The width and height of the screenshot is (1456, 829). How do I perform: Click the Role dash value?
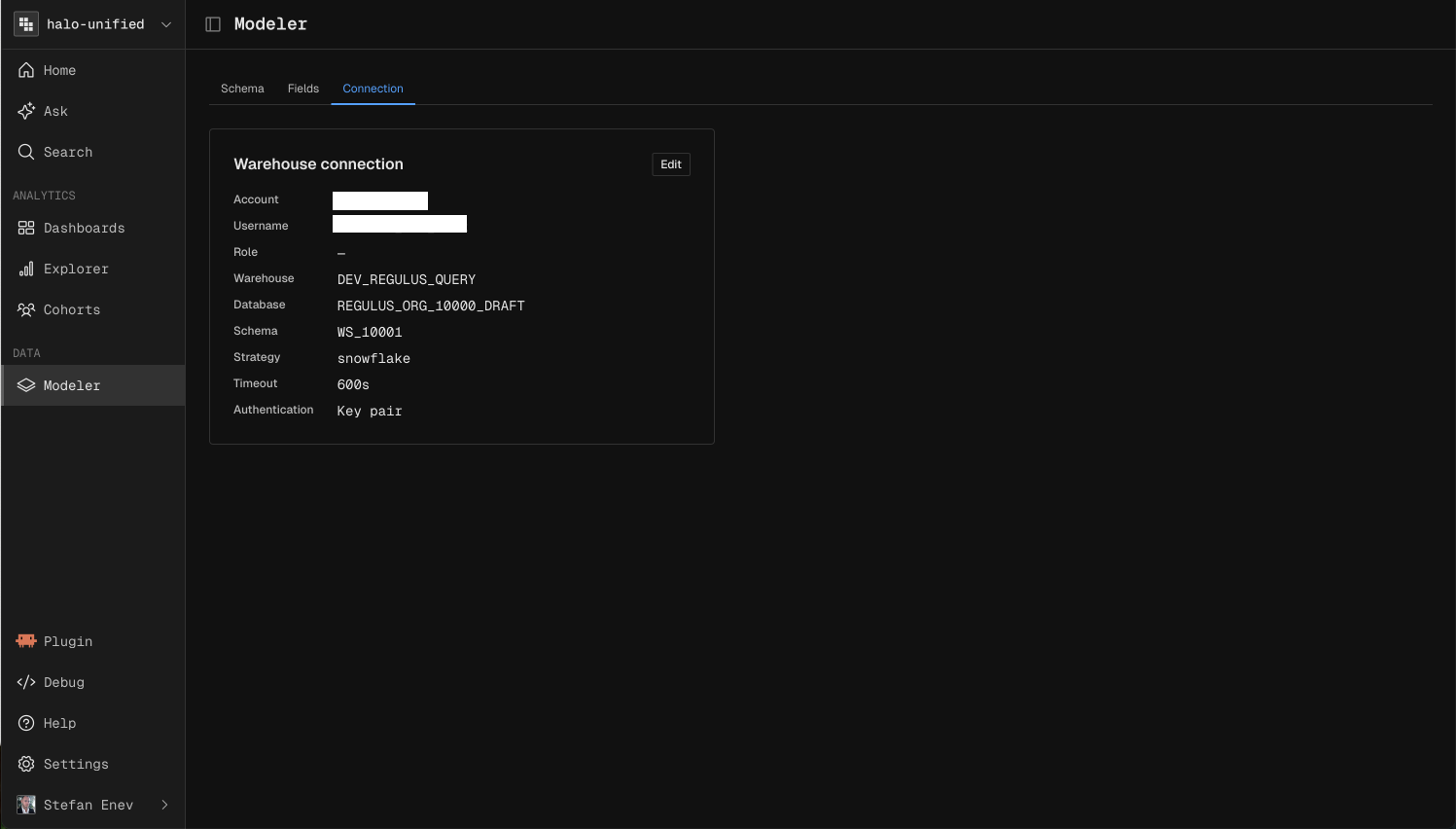[x=341, y=253]
